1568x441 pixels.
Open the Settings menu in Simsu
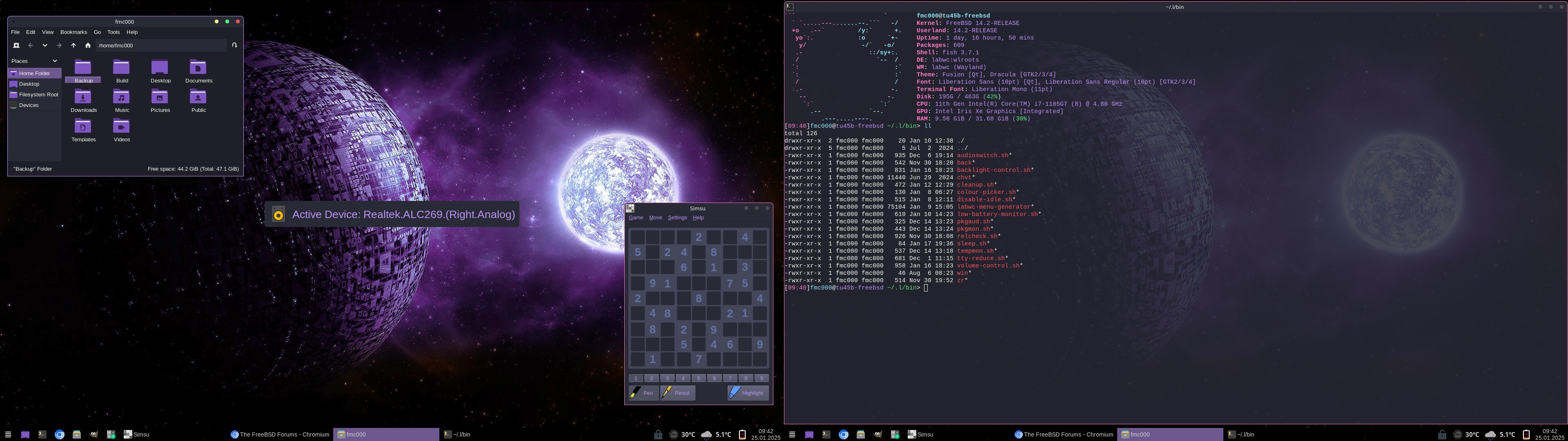pyautogui.click(x=677, y=218)
